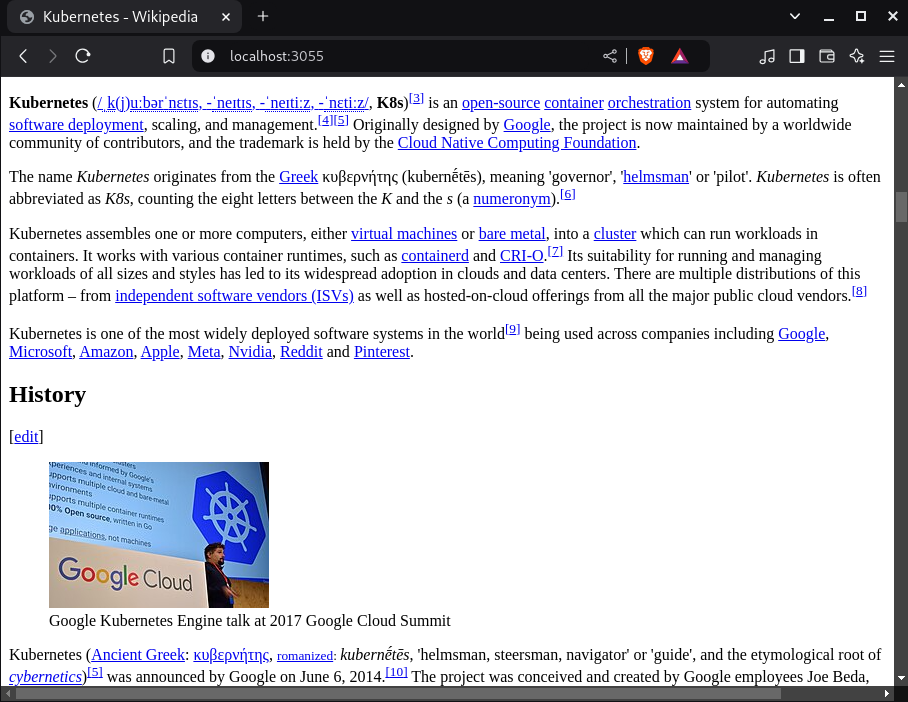Open the Microsoft link

pos(41,352)
